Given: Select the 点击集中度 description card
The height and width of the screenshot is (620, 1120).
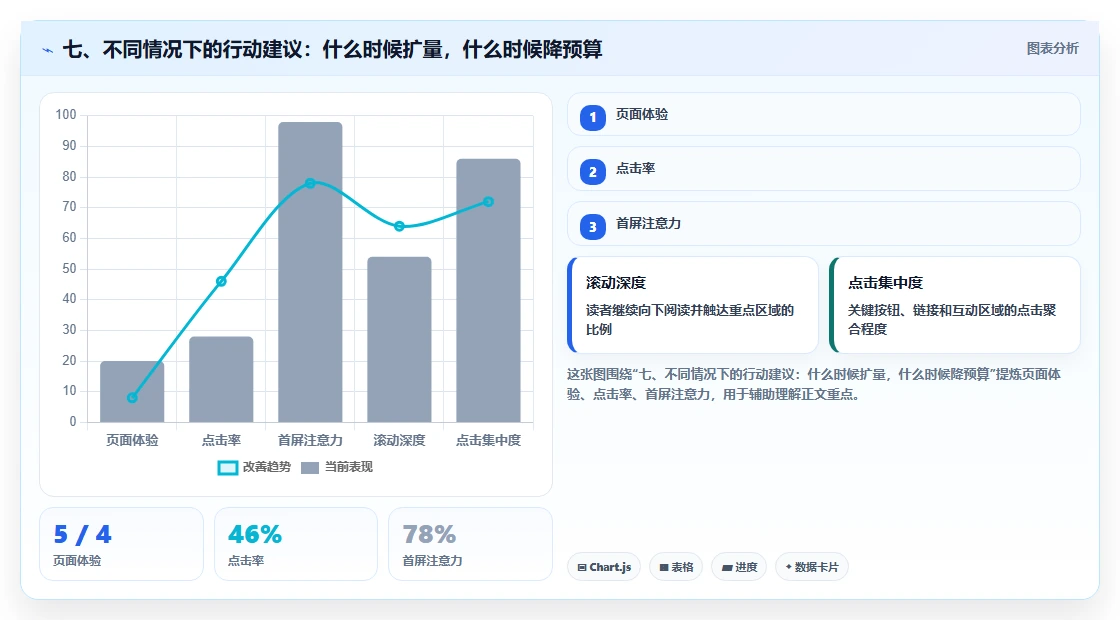Looking at the screenshot, I should click(x=954, y=305).
